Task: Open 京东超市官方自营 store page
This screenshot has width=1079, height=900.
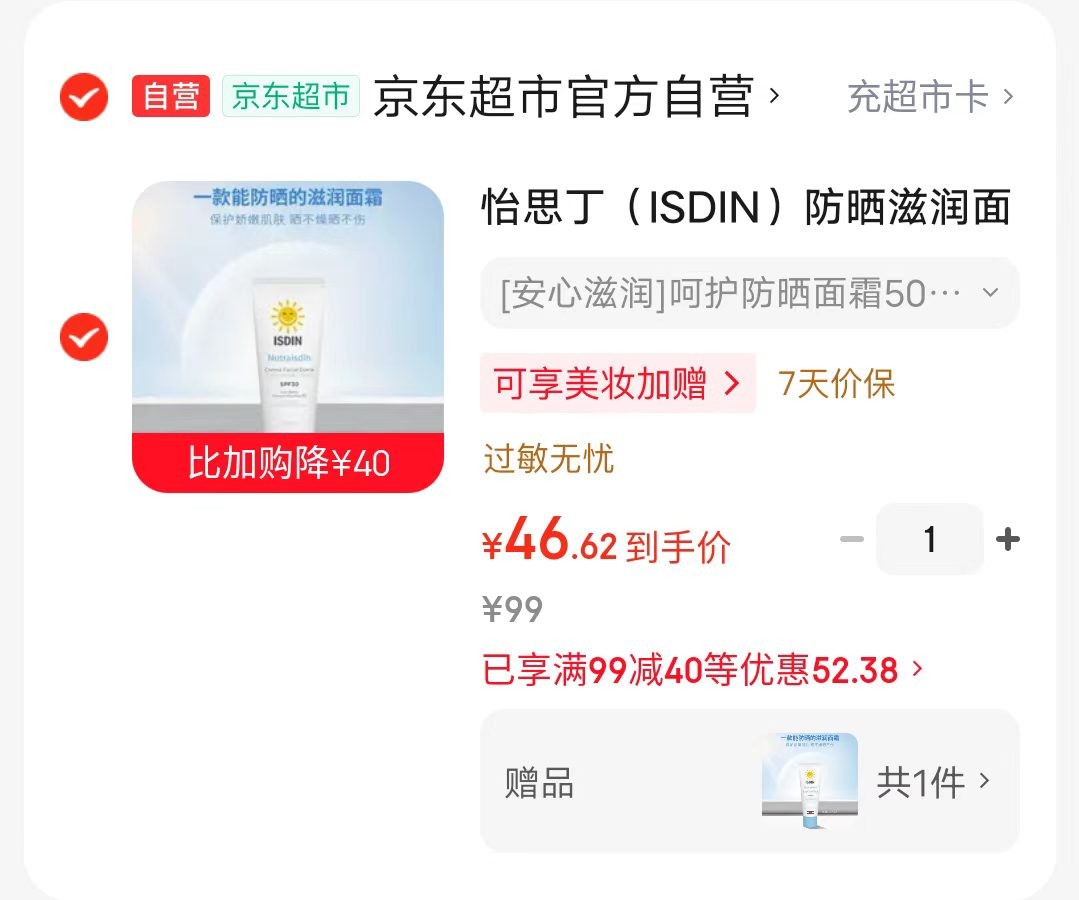Action: tap(563, 98)
